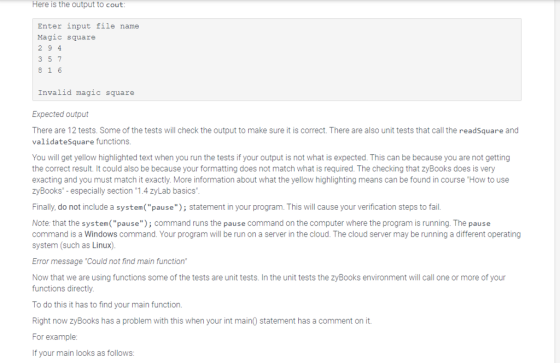Click the vertical scrollbar on the right edge
Screen dimensions: 560x363
click(x=557, y=182)
